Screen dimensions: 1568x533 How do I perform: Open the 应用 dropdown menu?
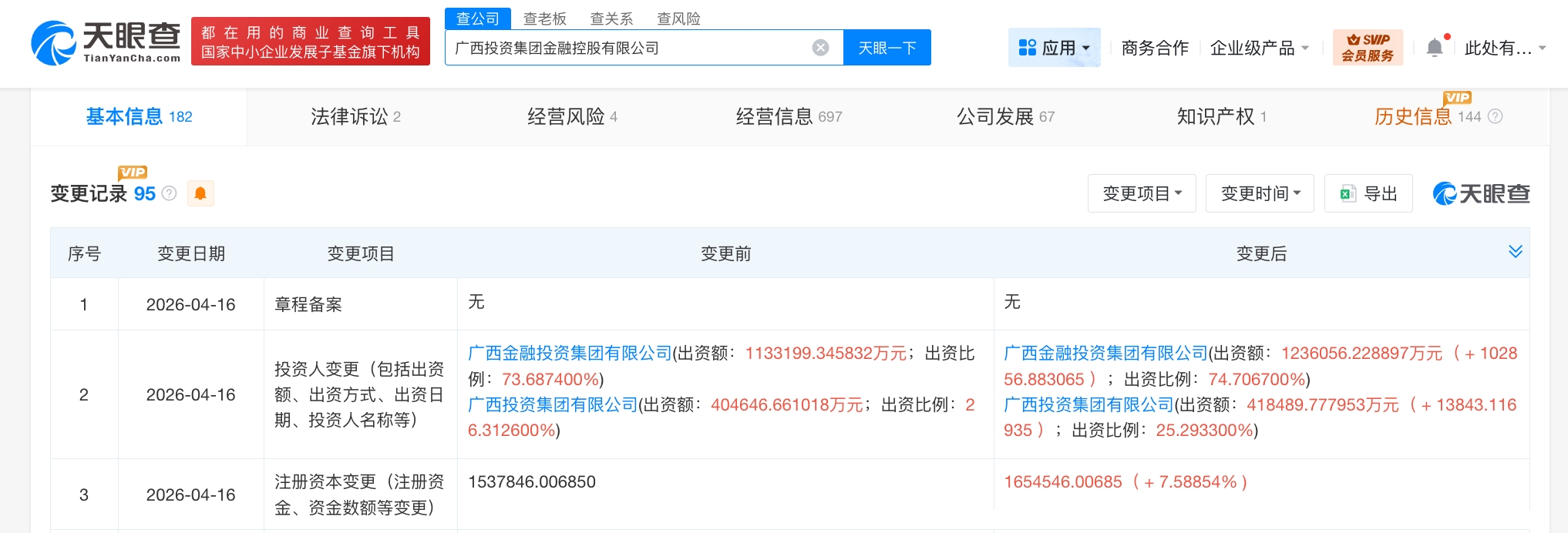1054,48
